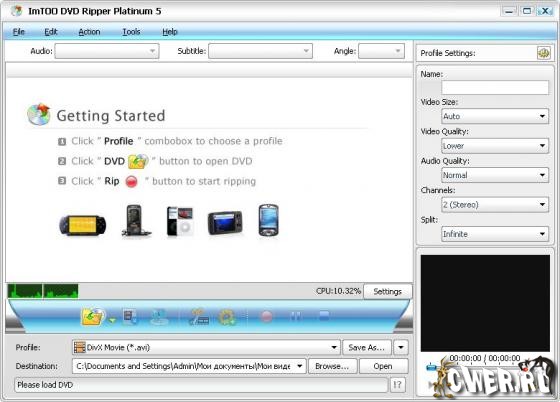Open the Tools menu
Image resolution: width=560 pixels, height=402 pixels.
click(x=131, y=32)
